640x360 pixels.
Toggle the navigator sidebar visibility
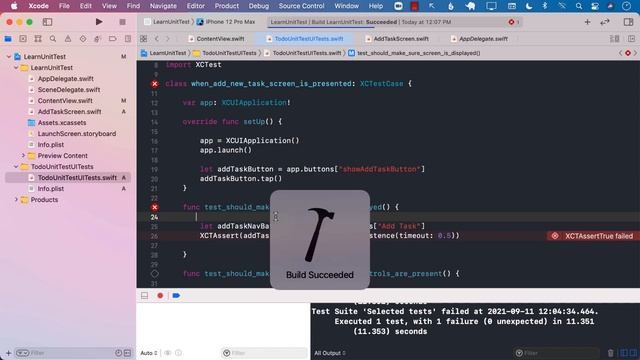coord(47,22)
